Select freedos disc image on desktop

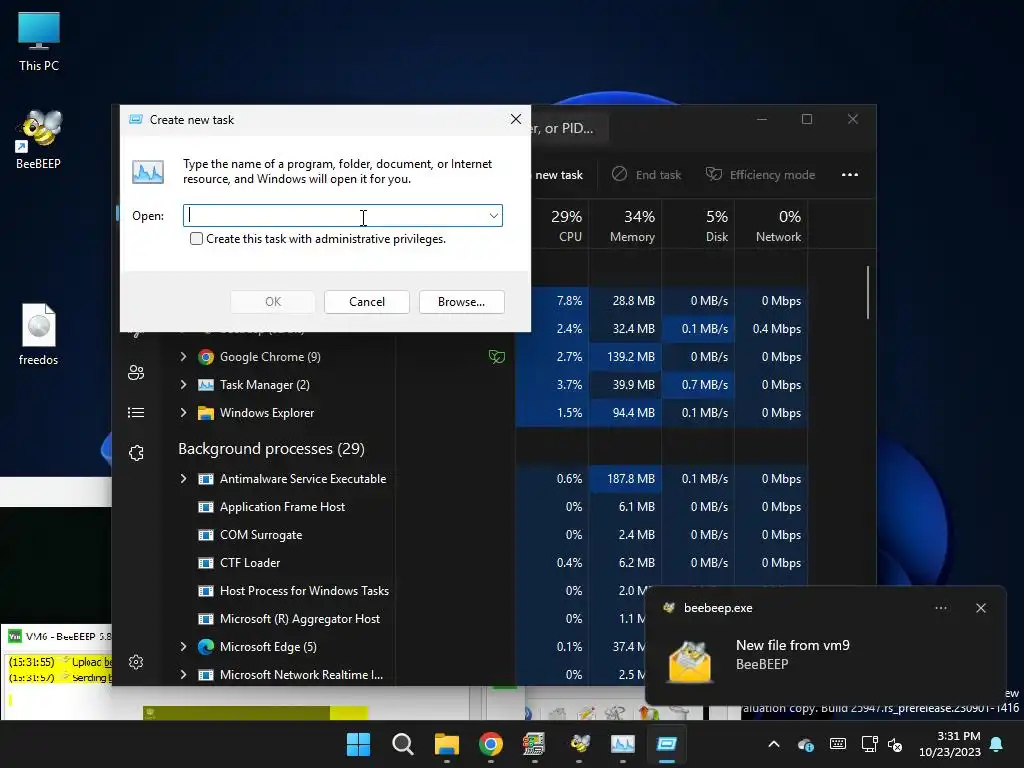[x=39, y=334]
